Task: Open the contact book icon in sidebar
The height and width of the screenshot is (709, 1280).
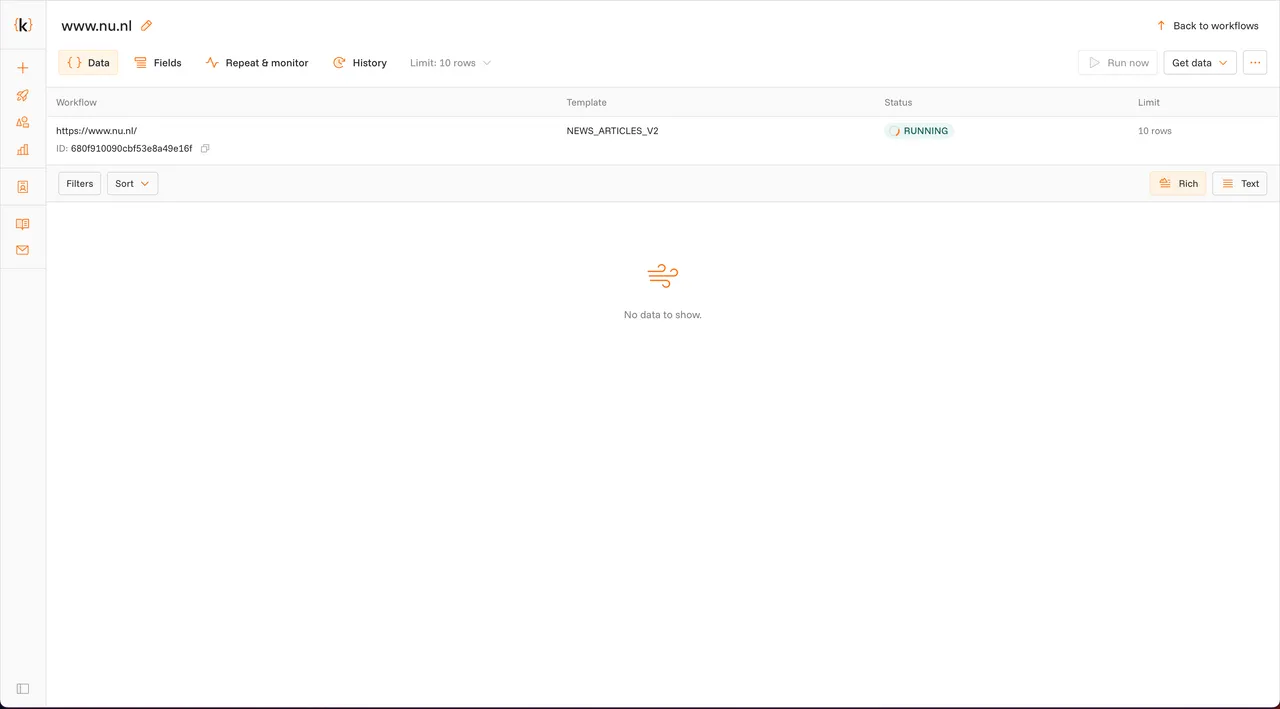Action: pyautogui.click(x=23, y=186)
